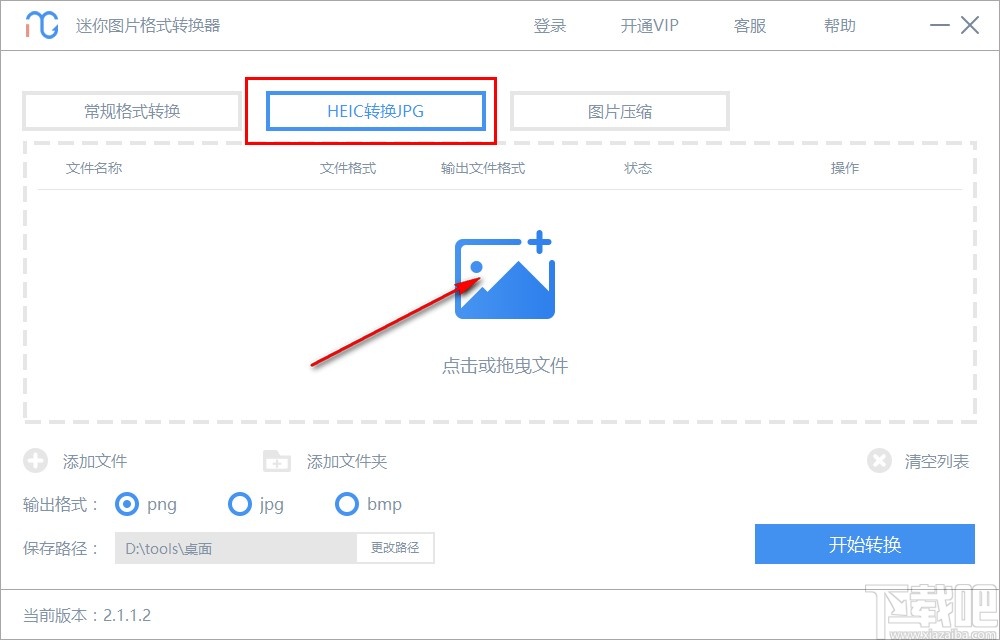Screen dimensions: 1000x640
Task: Open the 帮助 help menu
Action: (x=840, y=25)
